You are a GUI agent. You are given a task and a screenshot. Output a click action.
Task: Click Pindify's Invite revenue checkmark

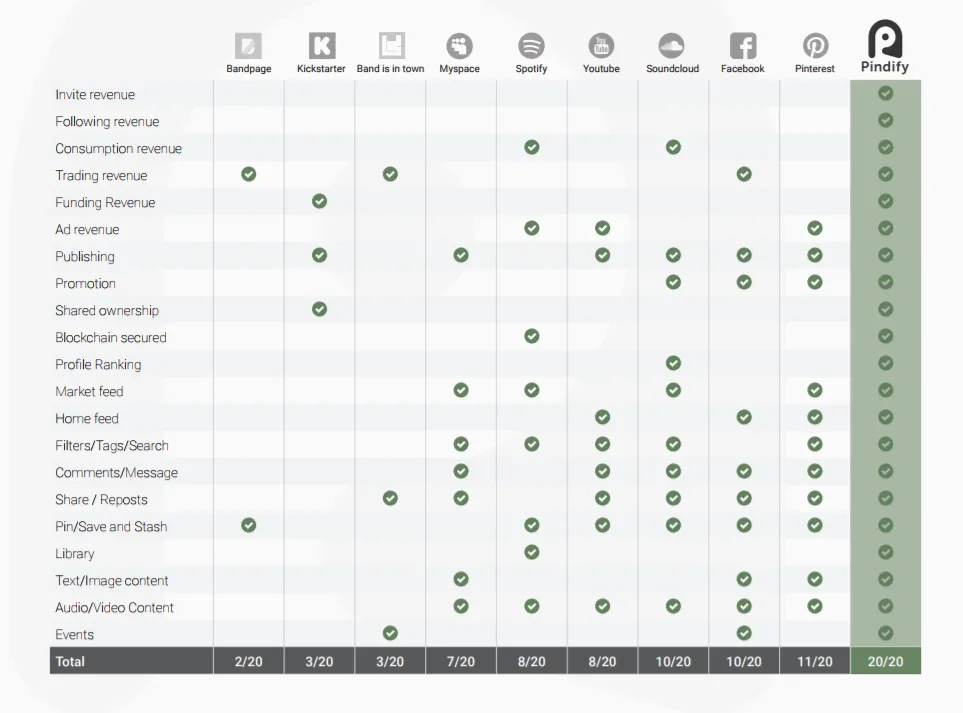click(x=886, y=93)
